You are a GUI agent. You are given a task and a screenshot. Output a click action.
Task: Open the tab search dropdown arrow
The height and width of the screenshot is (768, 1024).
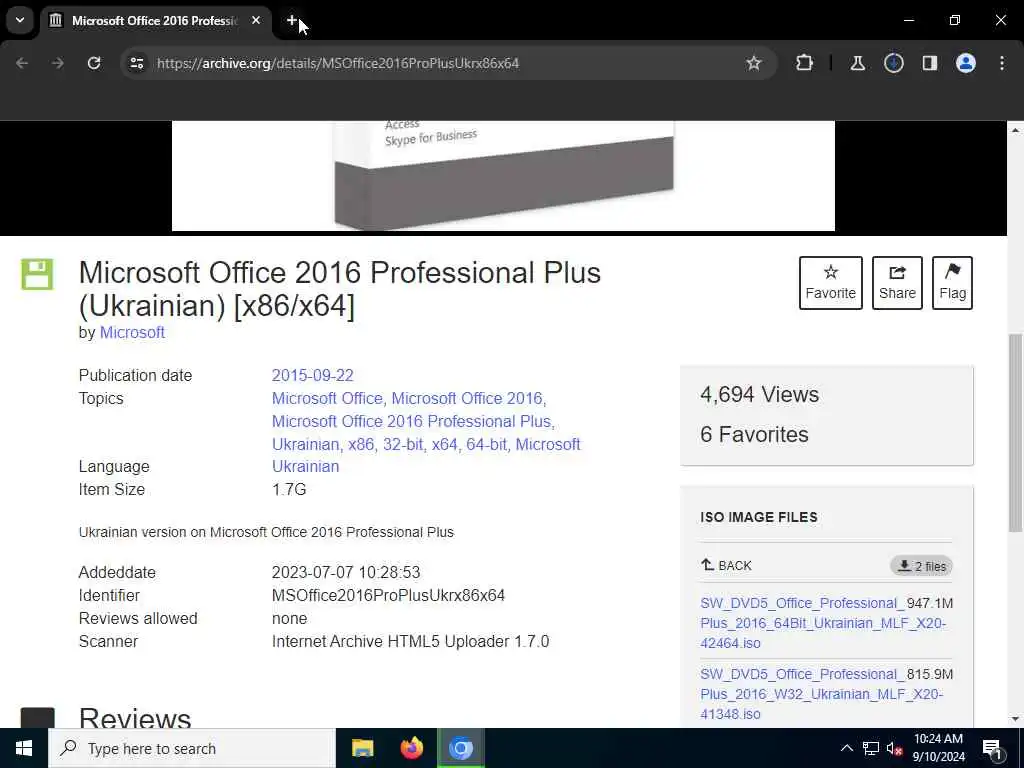click(20, 20)
